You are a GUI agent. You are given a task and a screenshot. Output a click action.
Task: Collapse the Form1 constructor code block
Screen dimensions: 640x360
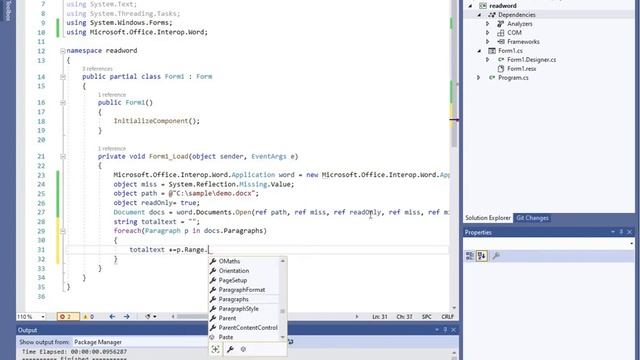tap(63, 103)
